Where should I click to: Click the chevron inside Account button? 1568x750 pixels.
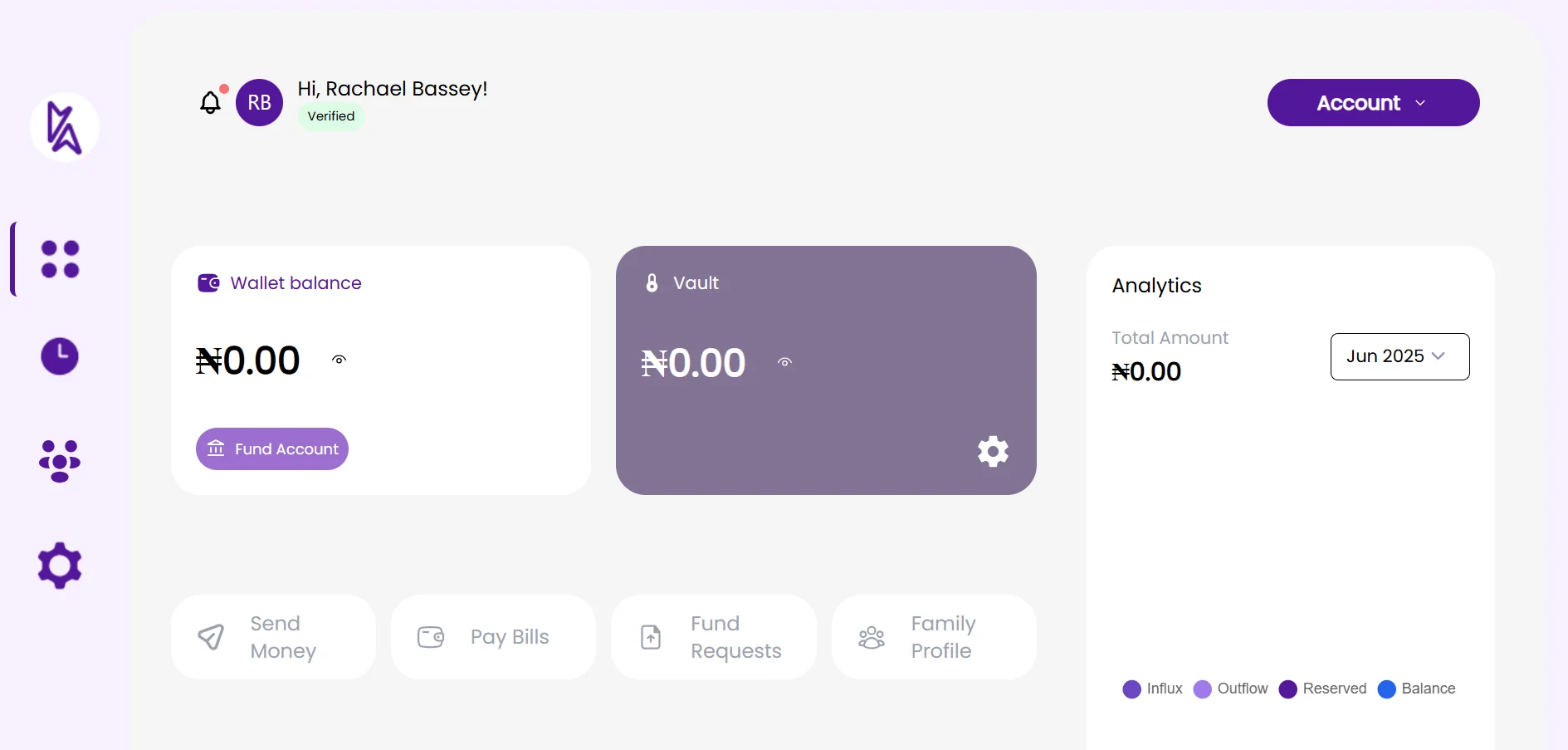(1420, 103)
